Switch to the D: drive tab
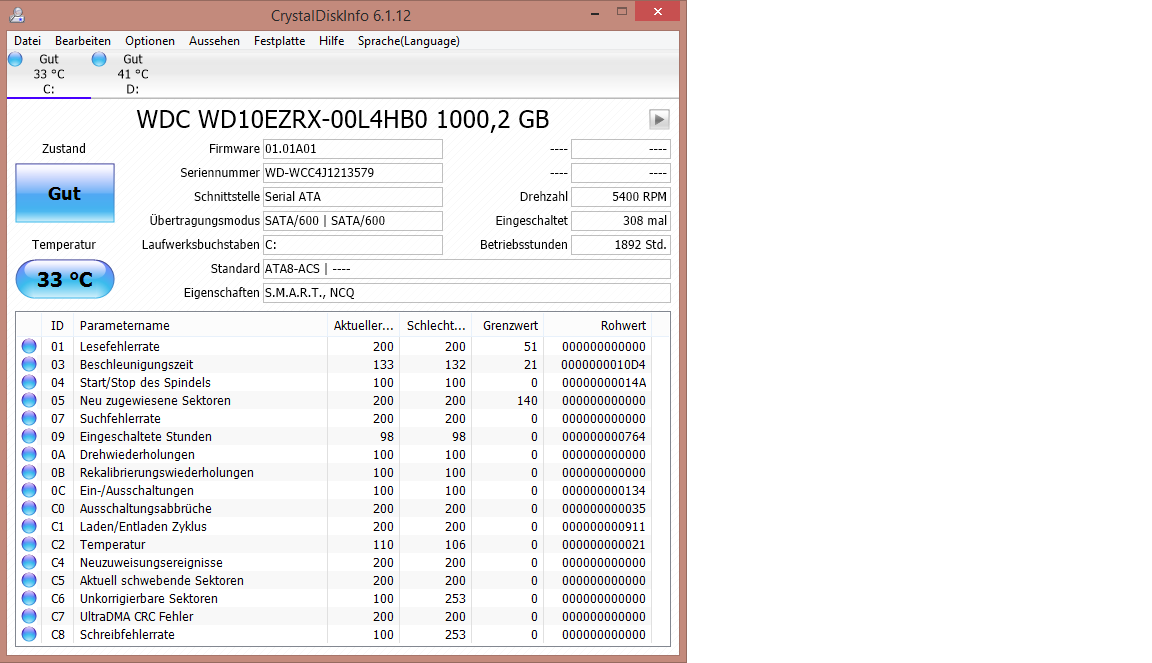The height and width of the screenshot is (663, 1152). 132,74
